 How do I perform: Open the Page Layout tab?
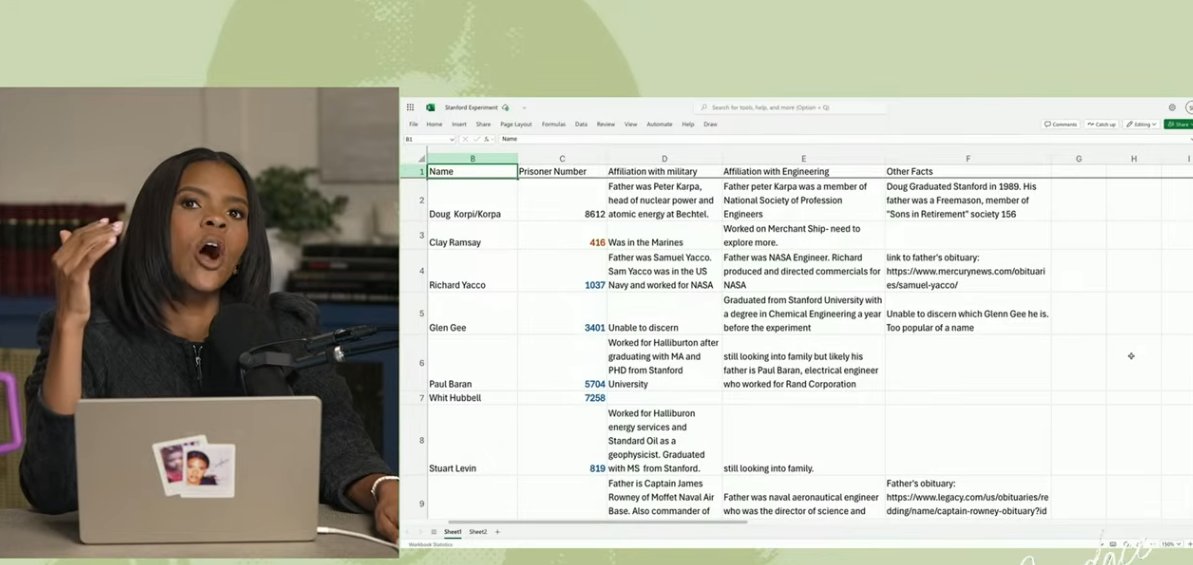coord(516,124)
